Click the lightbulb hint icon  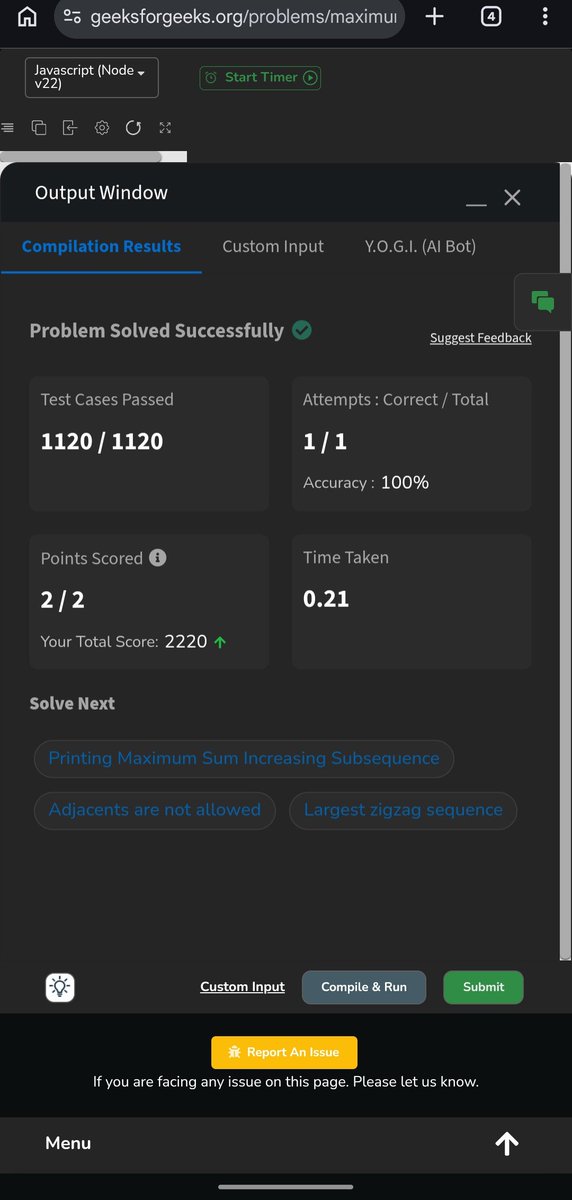pyautogui.click(x=61, y=987)
